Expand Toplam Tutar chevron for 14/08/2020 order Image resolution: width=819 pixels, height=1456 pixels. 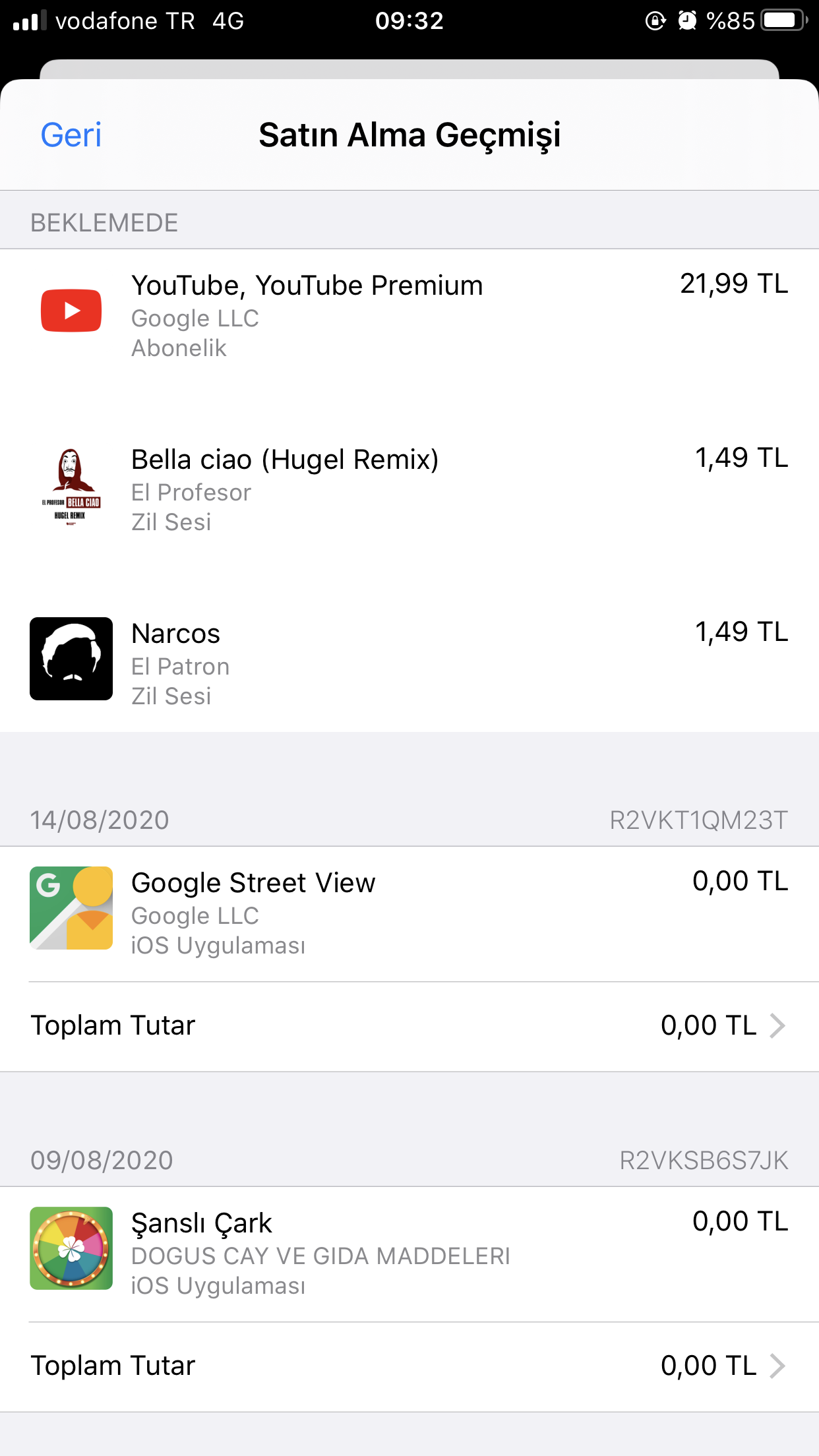point(777,1025)
